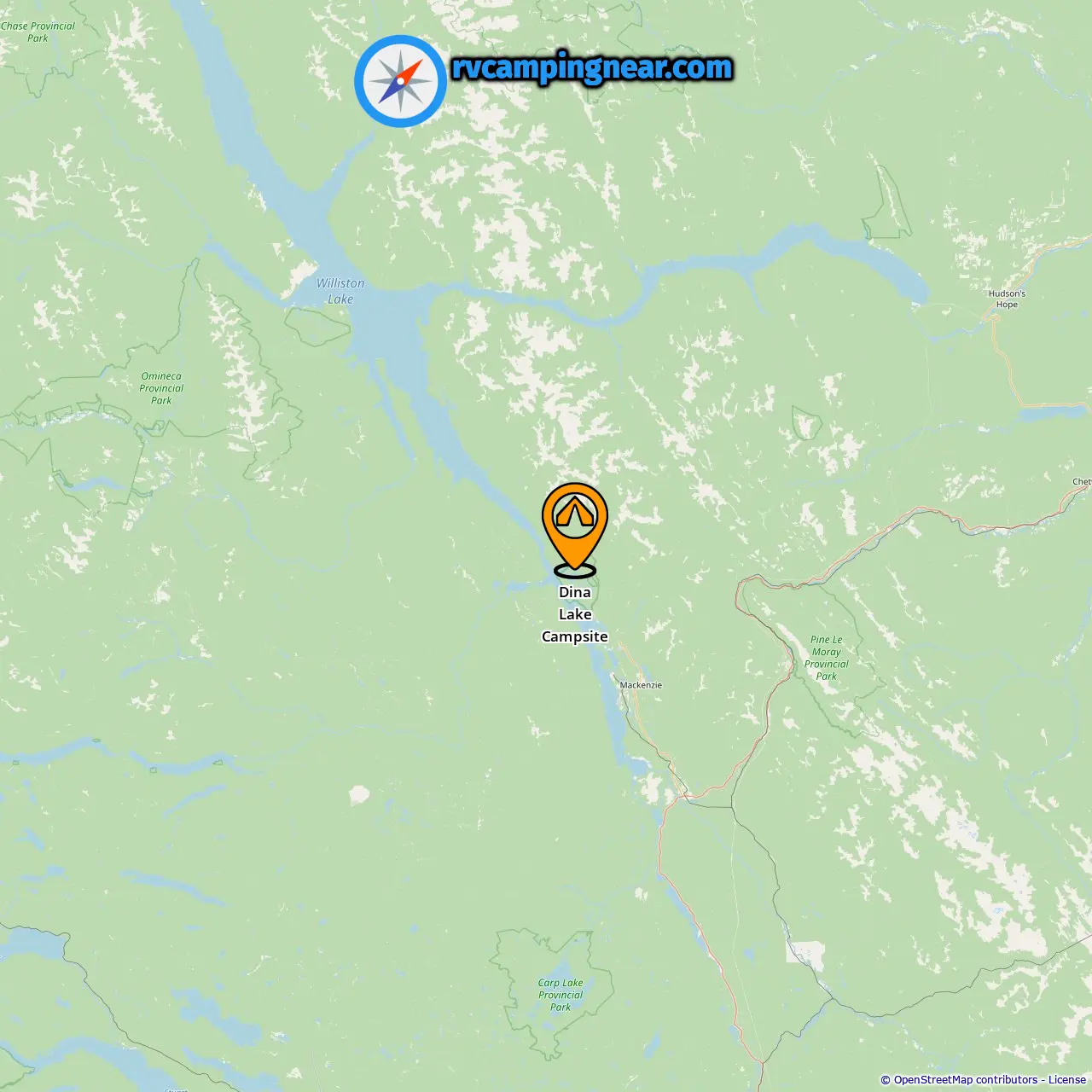This screenshot has width=1092, height=1092.
Task: Open the rvcampingnear.com site title
Action: tap(592, 67)
